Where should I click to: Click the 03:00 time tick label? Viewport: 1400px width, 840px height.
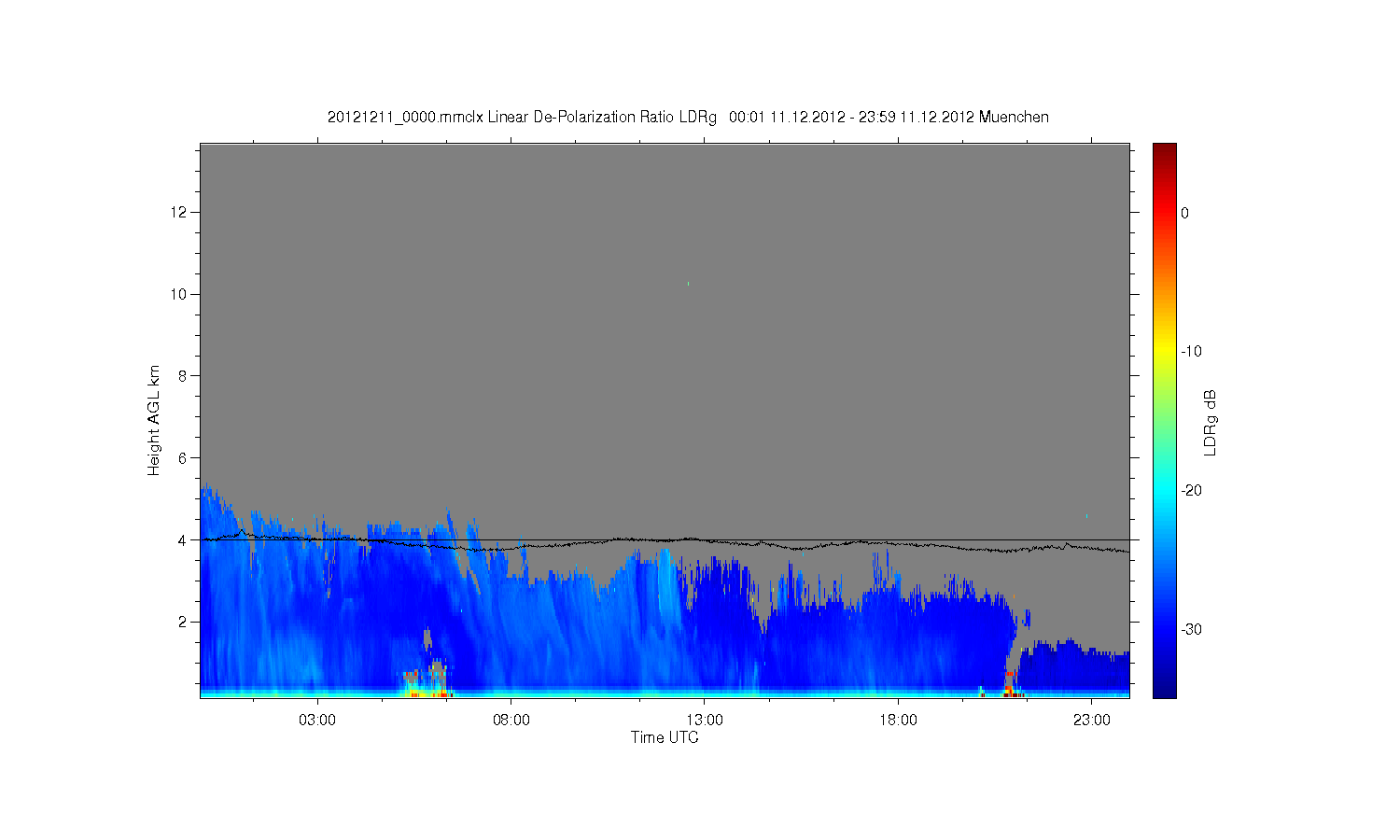point(317,721)
